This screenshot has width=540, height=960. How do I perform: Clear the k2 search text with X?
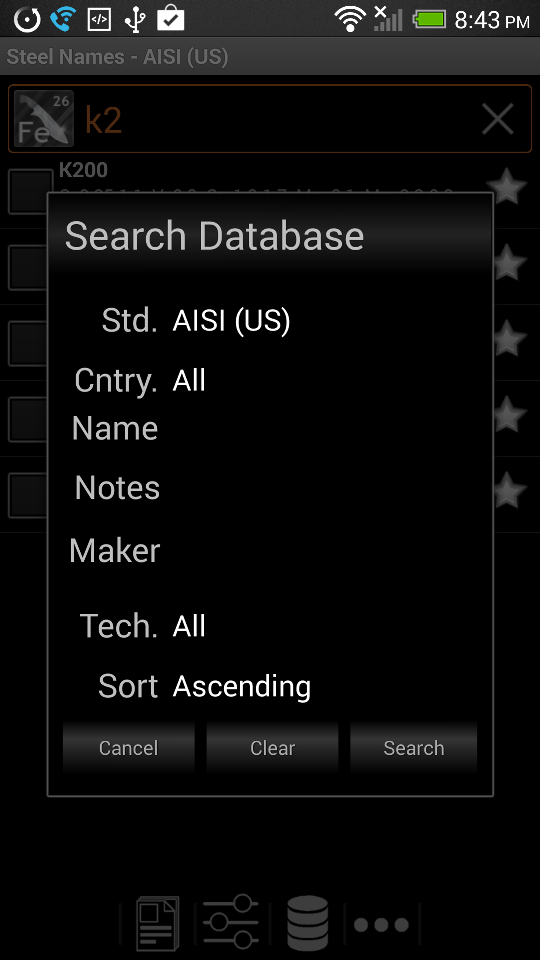(497, 119)
